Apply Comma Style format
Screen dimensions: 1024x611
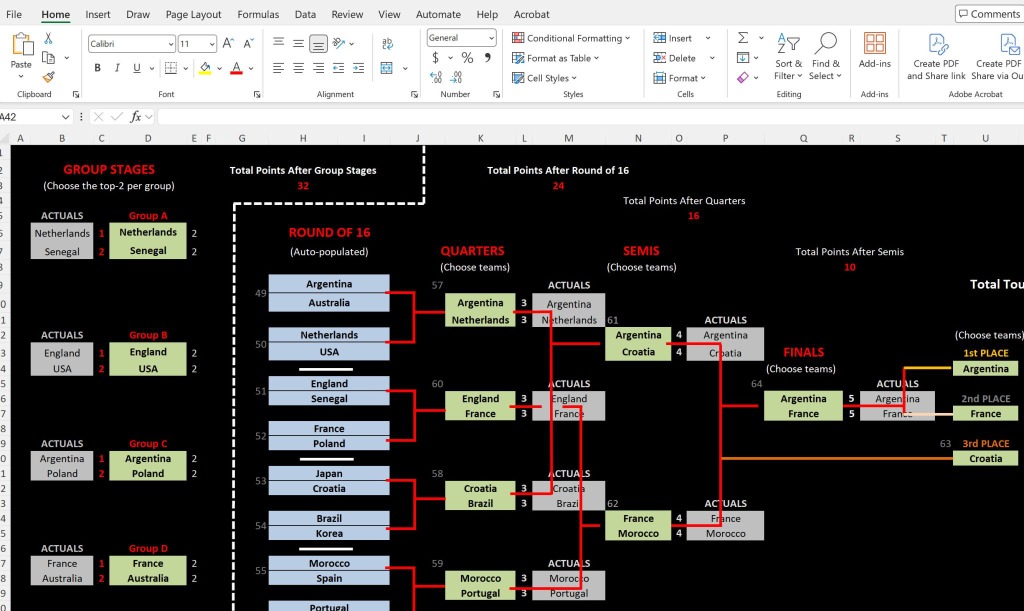(x=487, y=57)
